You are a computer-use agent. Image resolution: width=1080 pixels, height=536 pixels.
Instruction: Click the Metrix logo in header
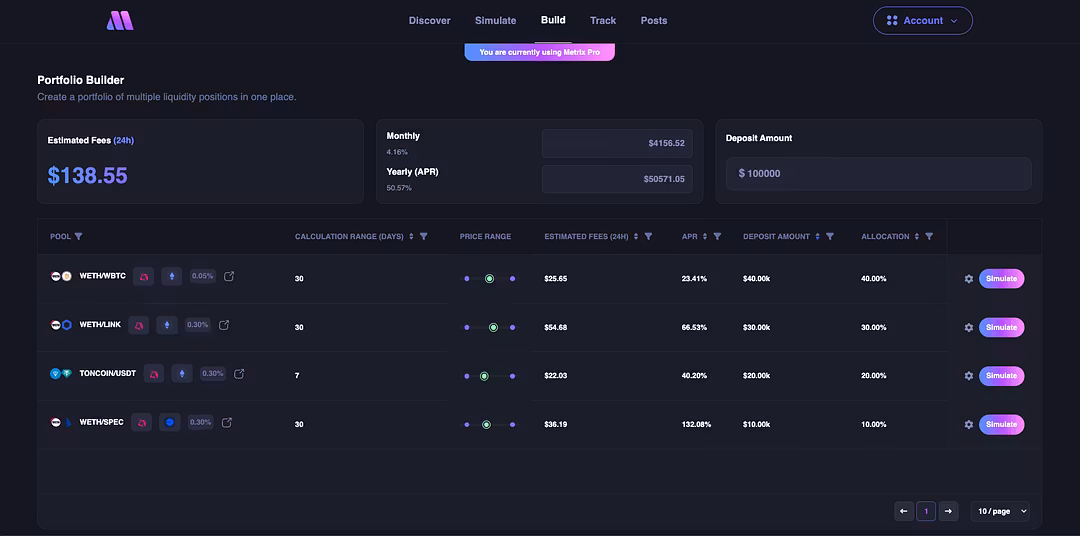coord(120,21)
